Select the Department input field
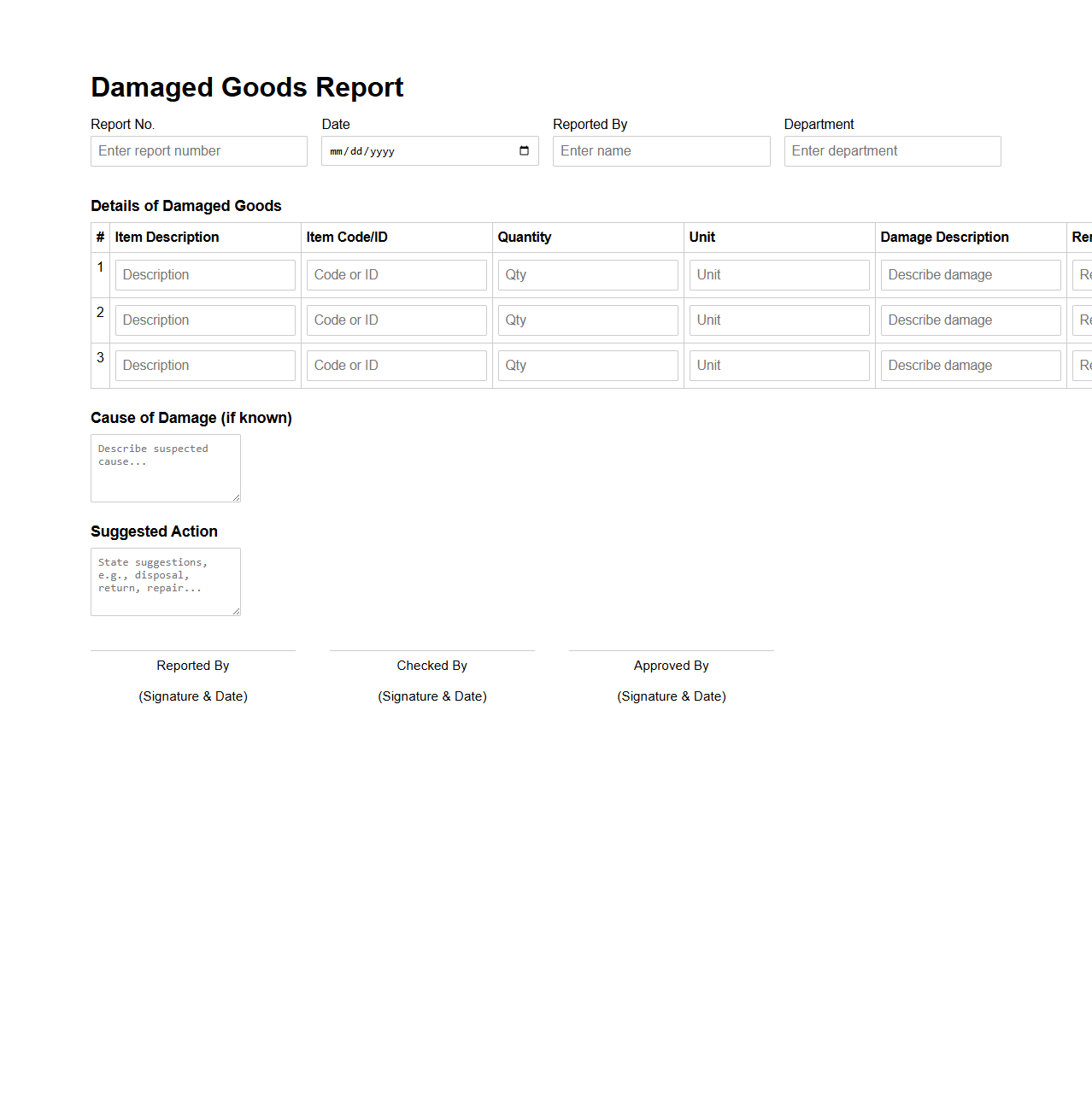This screenshot has width=1092, height=1098. coord(891,150)
